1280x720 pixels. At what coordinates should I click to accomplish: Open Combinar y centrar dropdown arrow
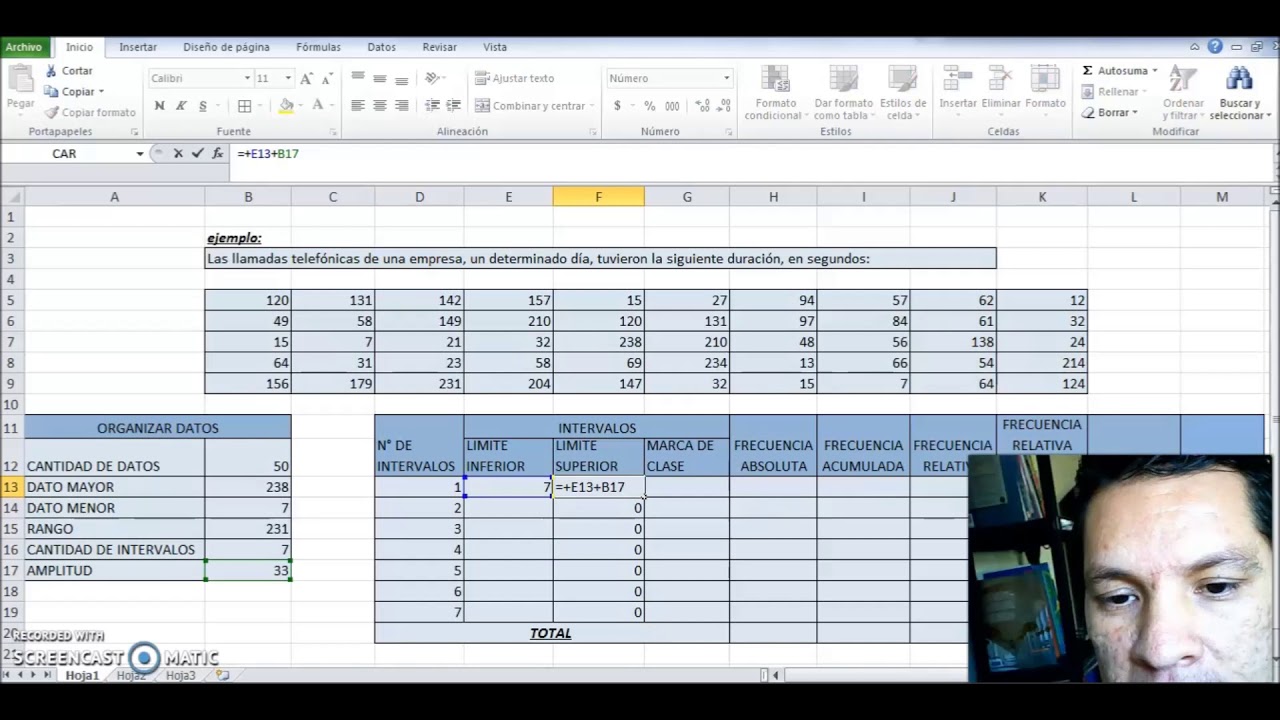point(592,106)
